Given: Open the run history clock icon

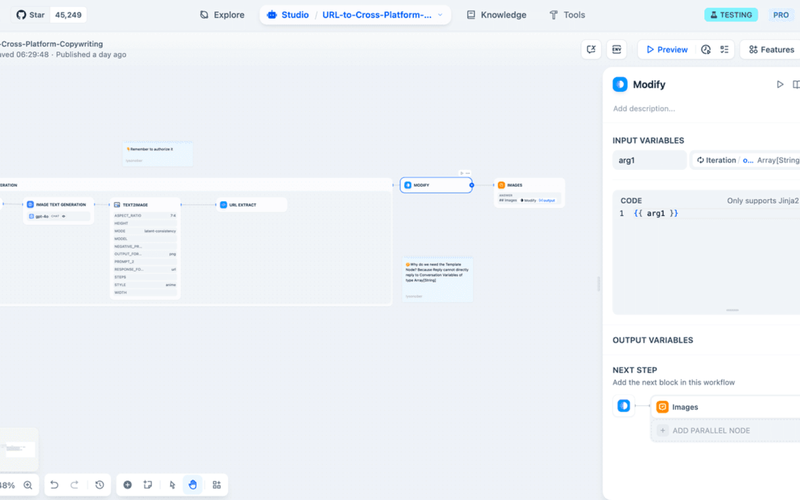Looking at the screenshot, I should [706, 49].
